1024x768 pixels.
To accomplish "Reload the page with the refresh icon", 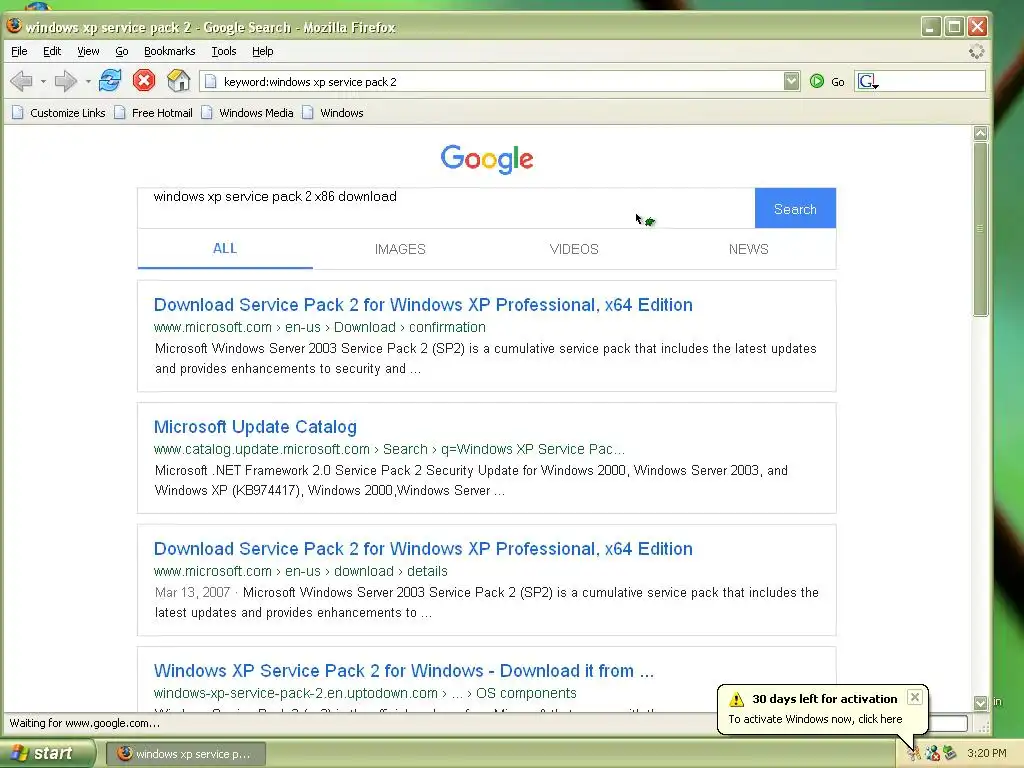I will pos(110,80).
